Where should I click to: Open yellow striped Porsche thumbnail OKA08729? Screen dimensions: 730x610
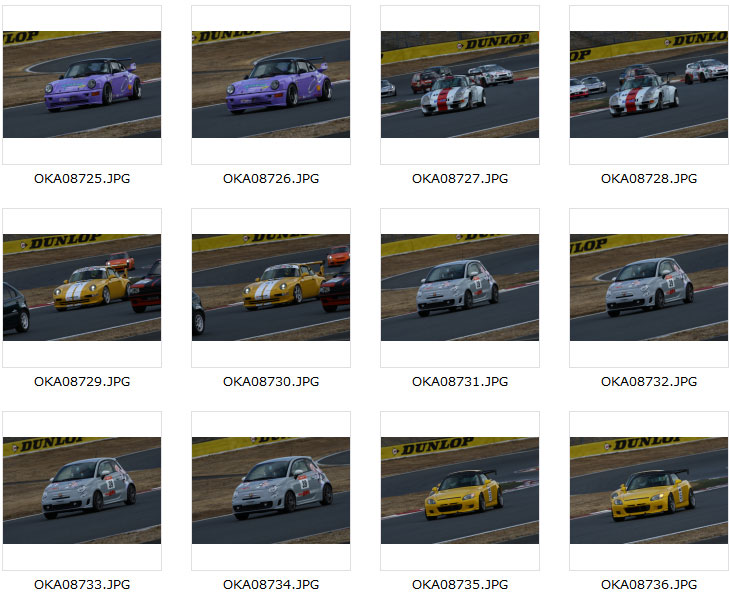pos(82,287)
